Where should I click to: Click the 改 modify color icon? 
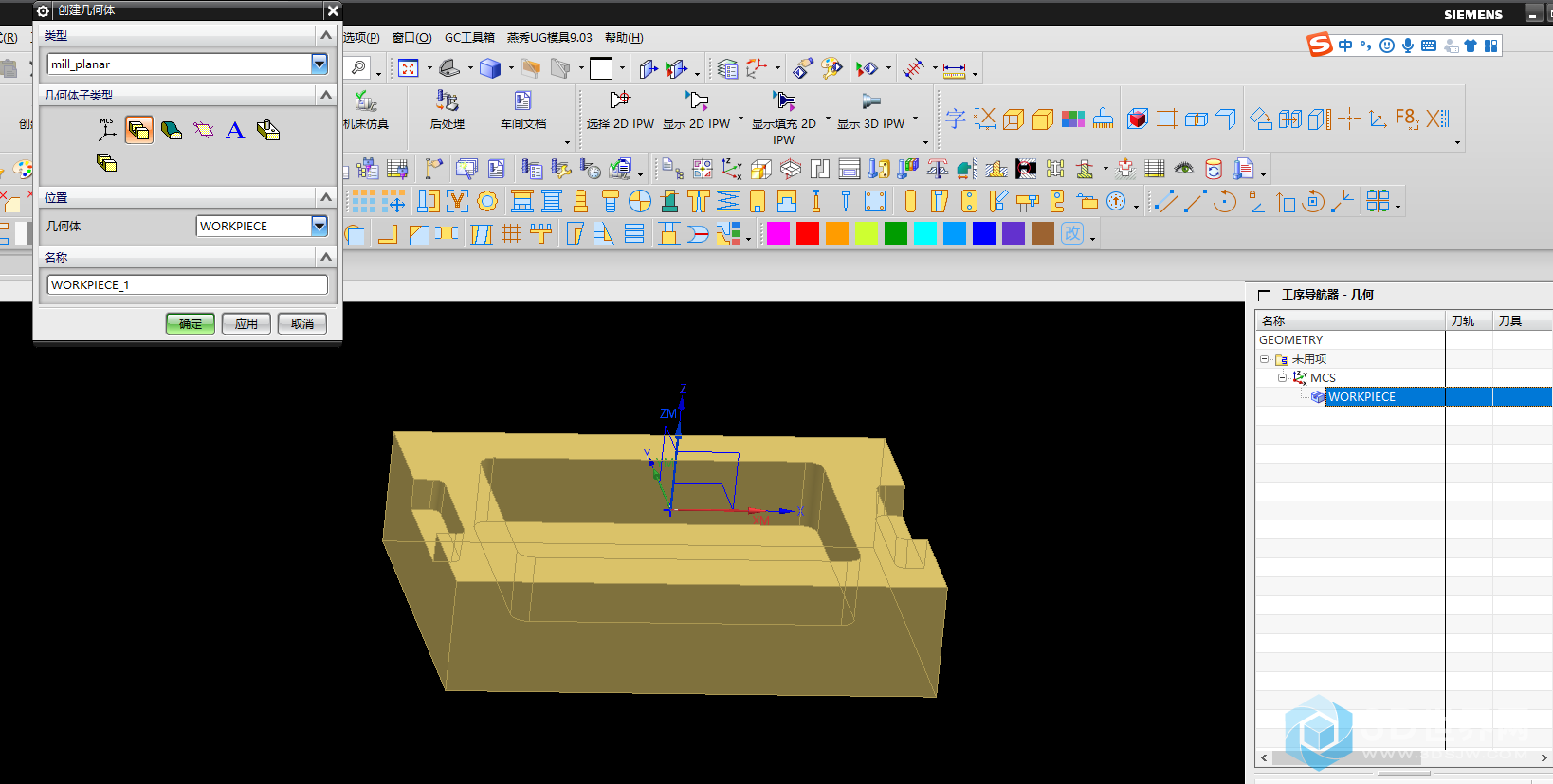point(1072,233)
